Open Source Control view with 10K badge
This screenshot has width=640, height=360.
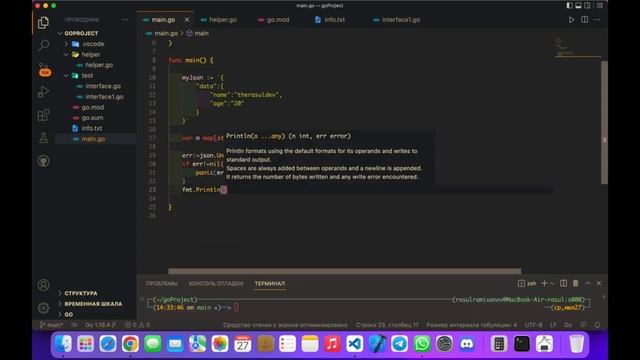click(44, 70)
